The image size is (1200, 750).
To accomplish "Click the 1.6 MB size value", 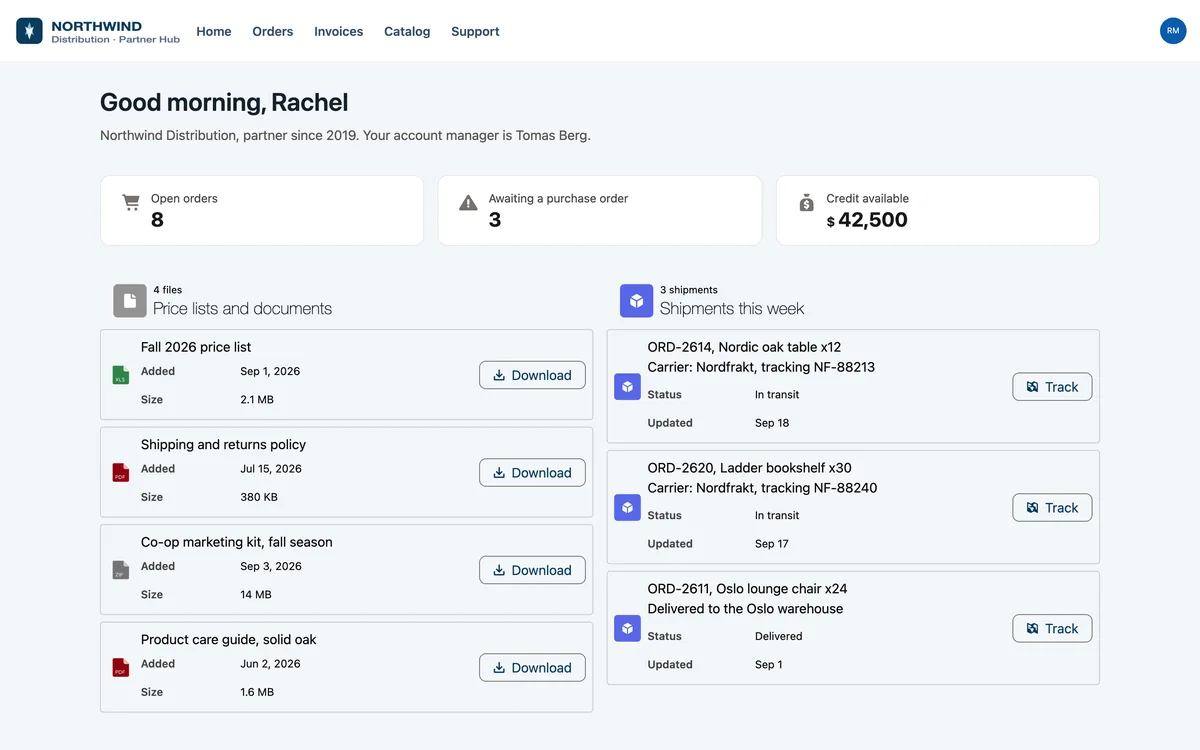I will 257,692.
